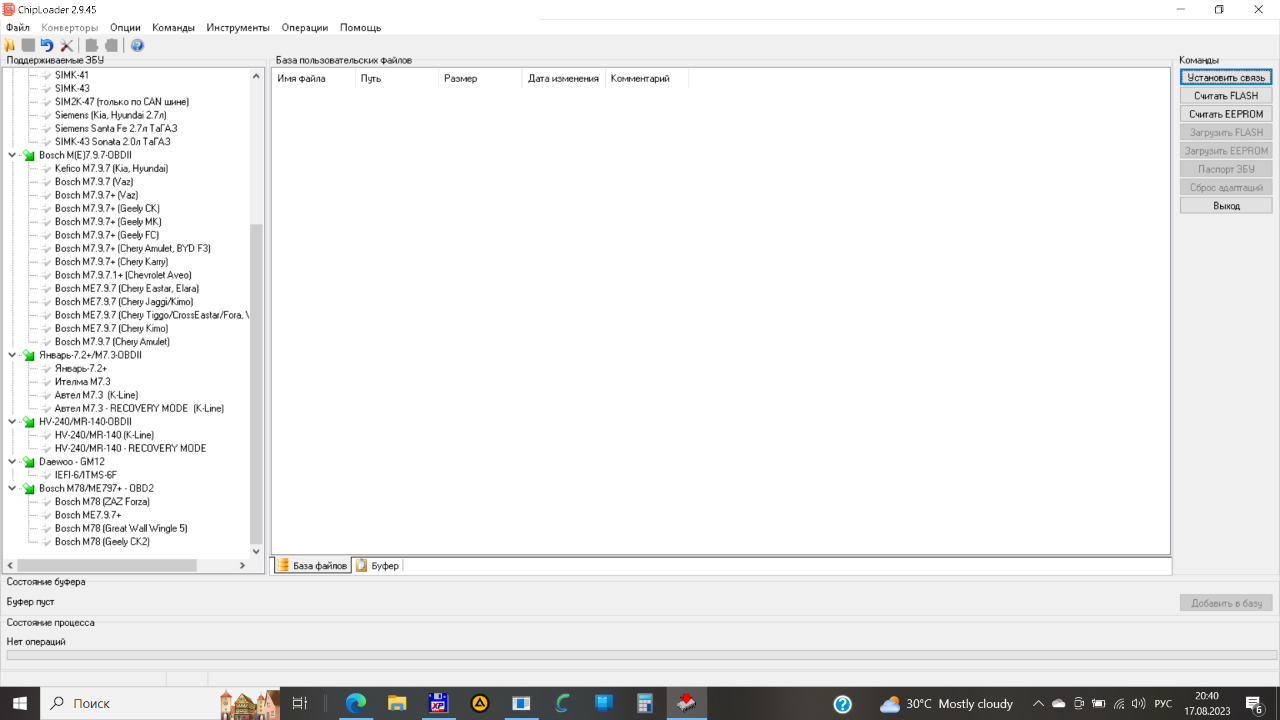The image size is (1280, 720).
Task: Collapse the HV-240/MR-140-OBDII group
Action: [x=12, y=422]
